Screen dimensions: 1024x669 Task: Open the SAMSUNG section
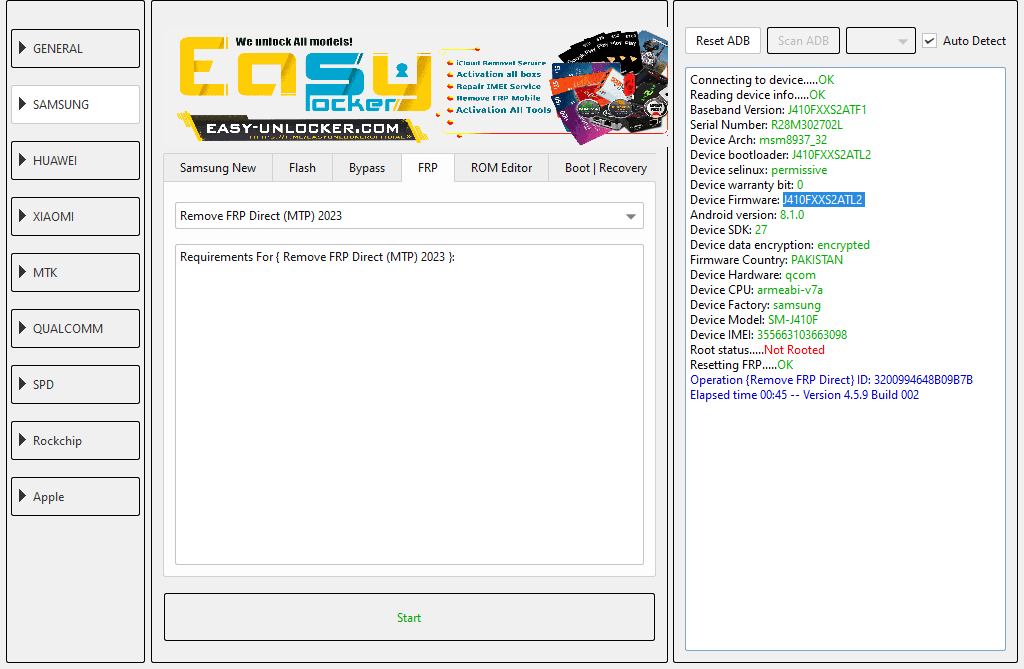coord(75,105)
